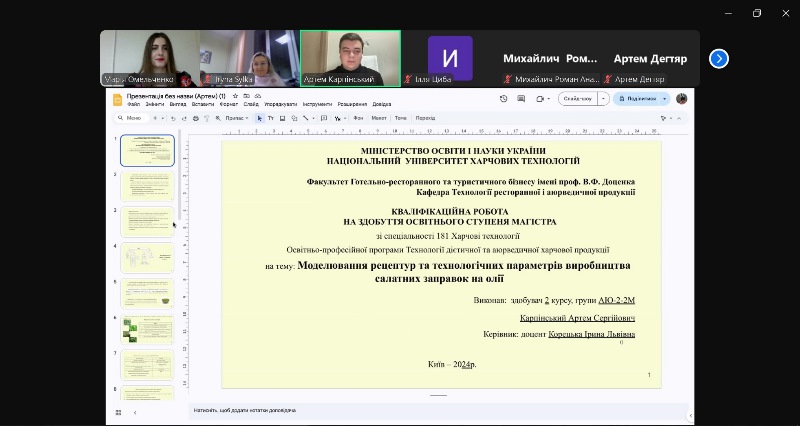Add a comment from toolbar
This screenshot has height=426, width=800.
(324, 118)
